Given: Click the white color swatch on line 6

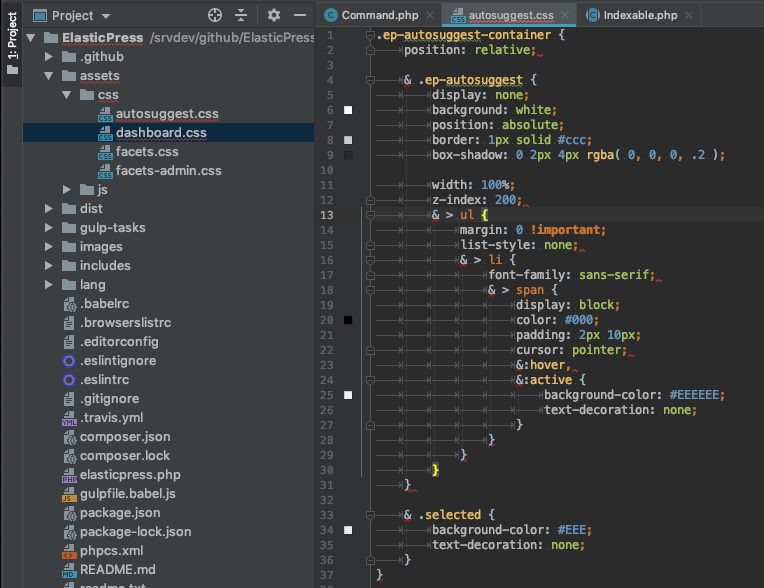Looking at the screenshot, I should 348,110.
